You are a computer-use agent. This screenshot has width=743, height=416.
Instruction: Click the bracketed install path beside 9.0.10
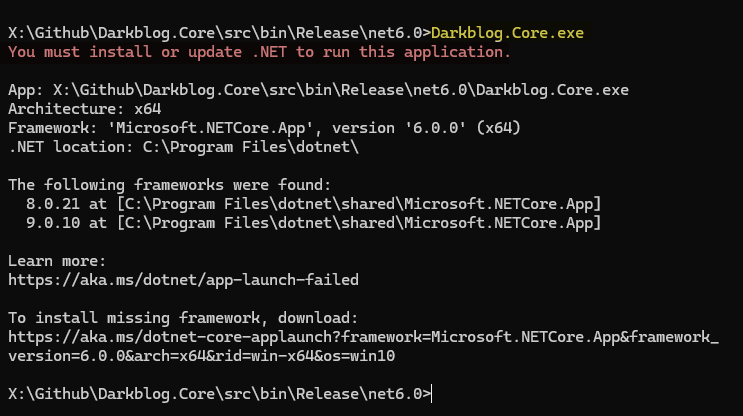pos(359,223)
